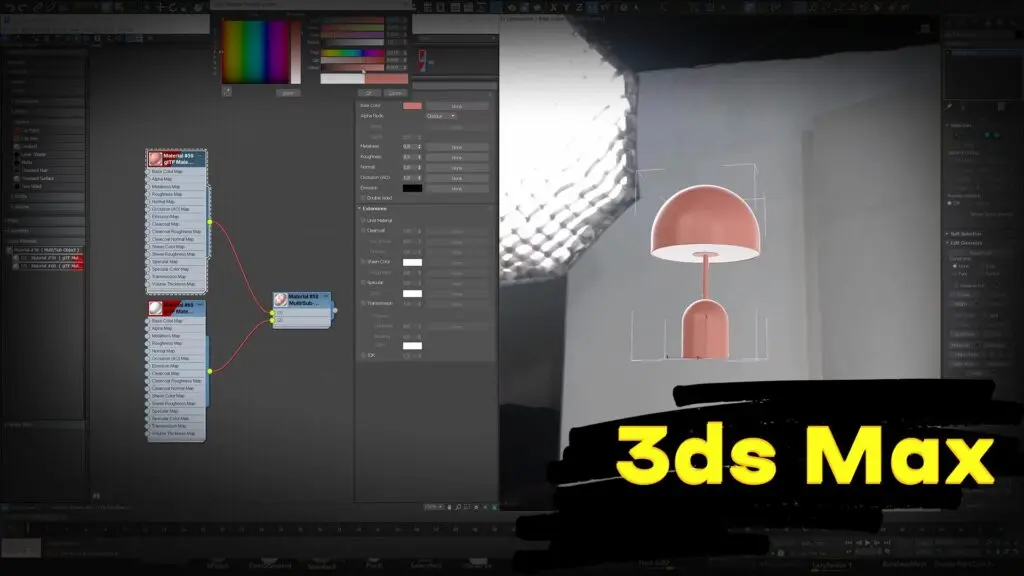Set the Hue rainbow slider
The width and height of the screenshot is (1024, 576).
[x=352, y=52]
